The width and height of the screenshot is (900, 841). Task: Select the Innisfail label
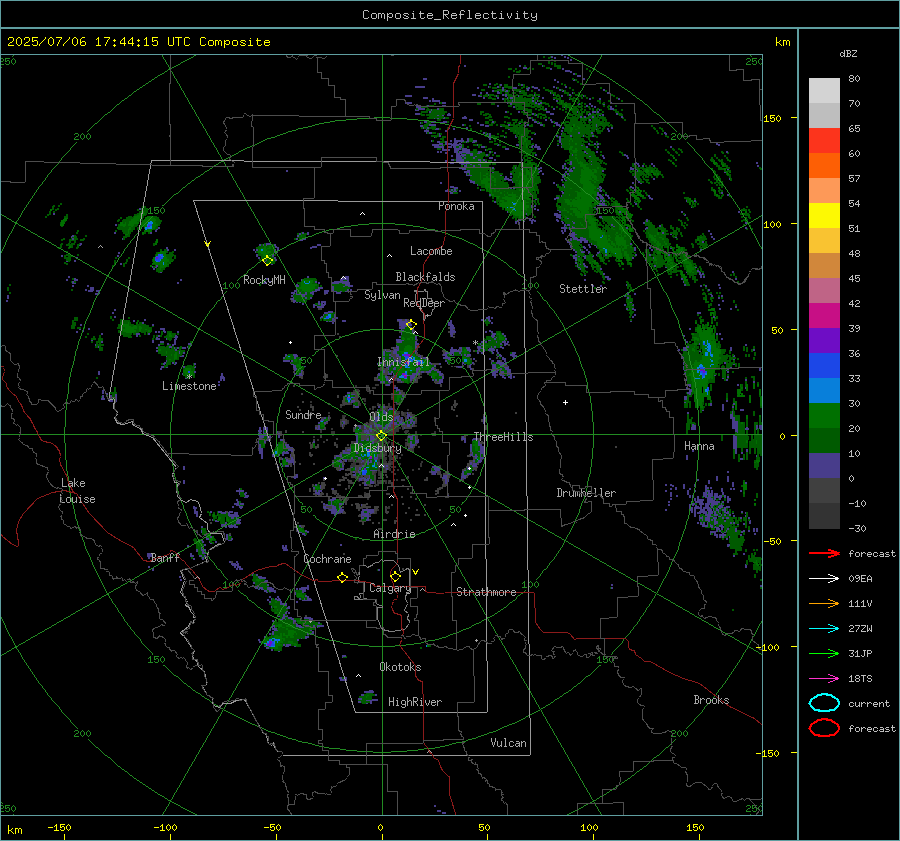point(403,362)
